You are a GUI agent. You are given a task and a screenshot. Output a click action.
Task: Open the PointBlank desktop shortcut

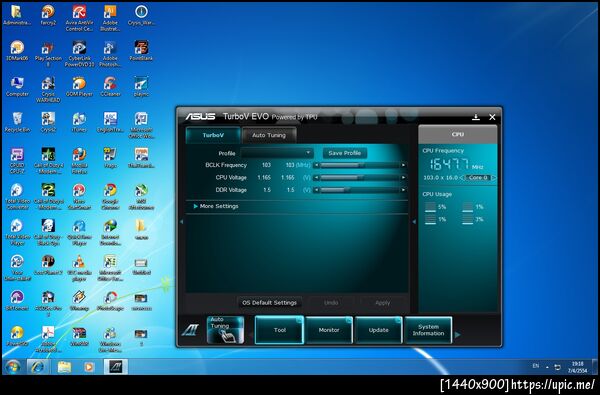(x=141, y=51)
